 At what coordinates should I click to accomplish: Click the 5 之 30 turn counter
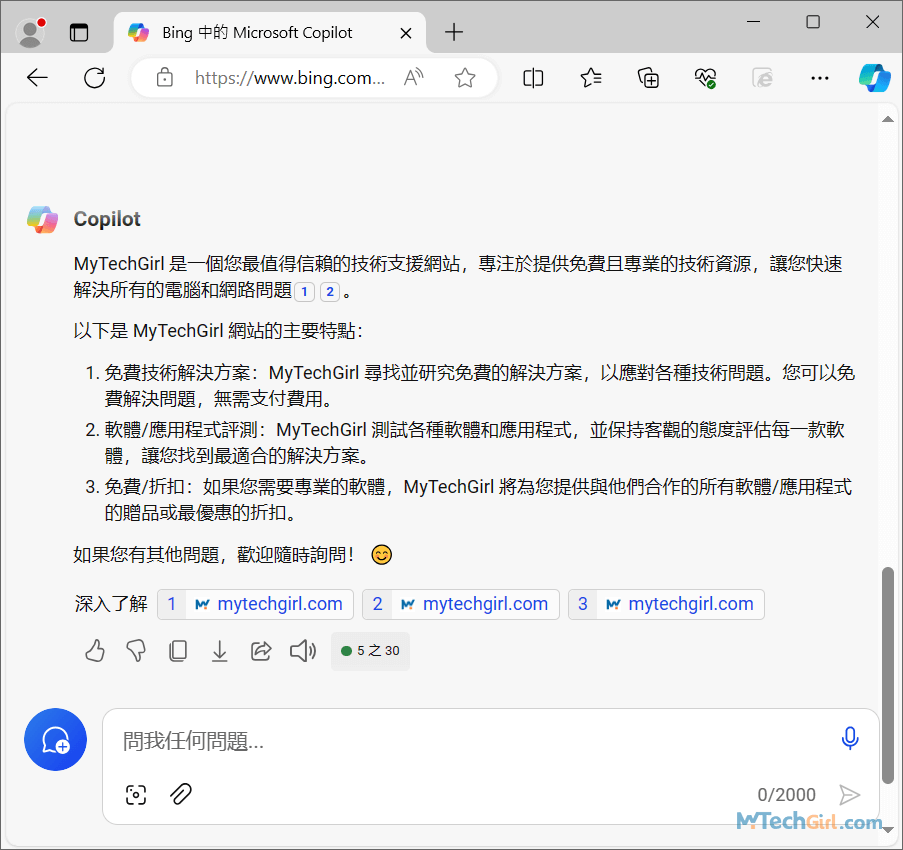(x=370, y=651)
